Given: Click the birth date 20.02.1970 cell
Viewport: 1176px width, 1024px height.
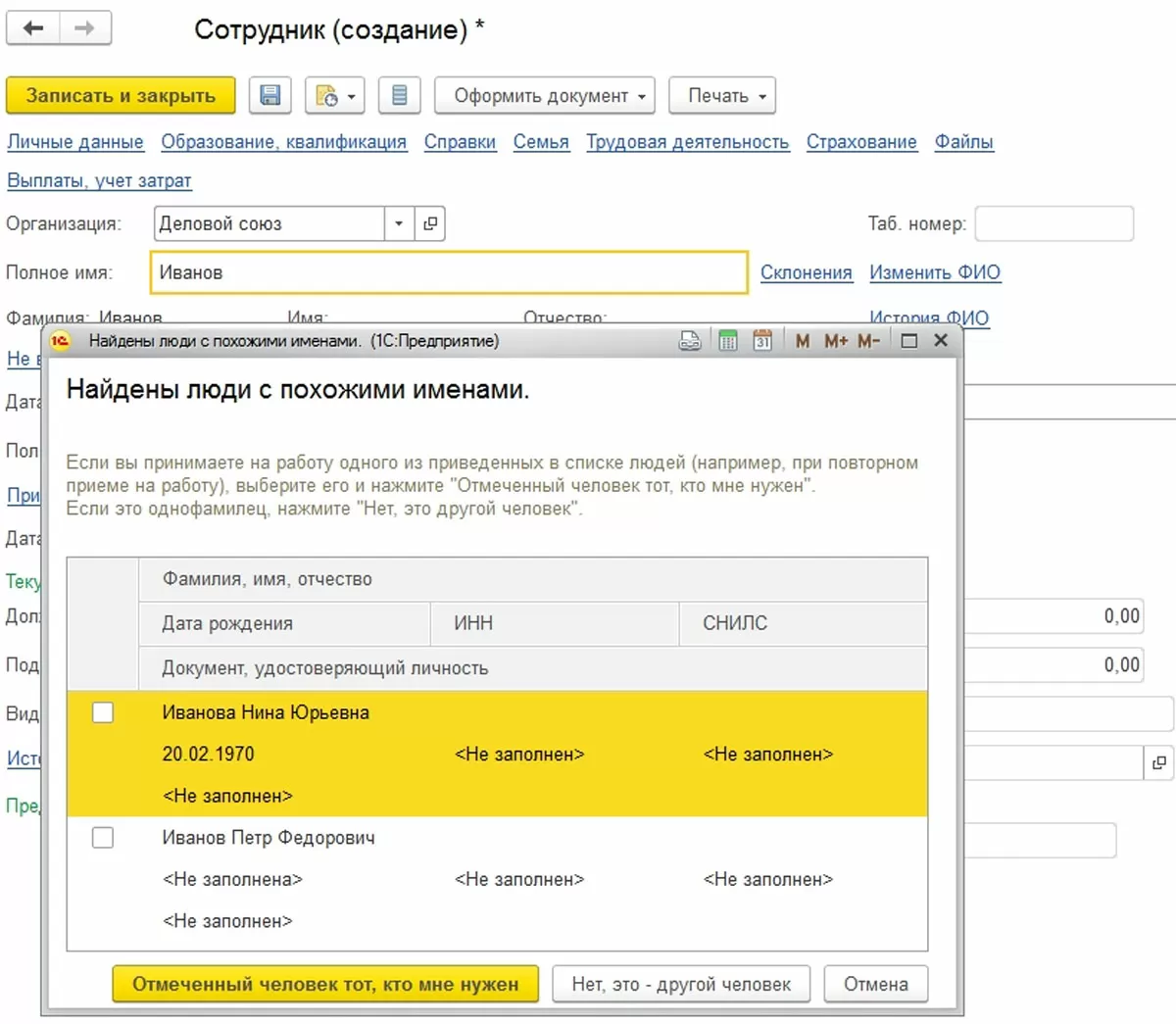Looking at the screenshot, I should click(208, 755).
